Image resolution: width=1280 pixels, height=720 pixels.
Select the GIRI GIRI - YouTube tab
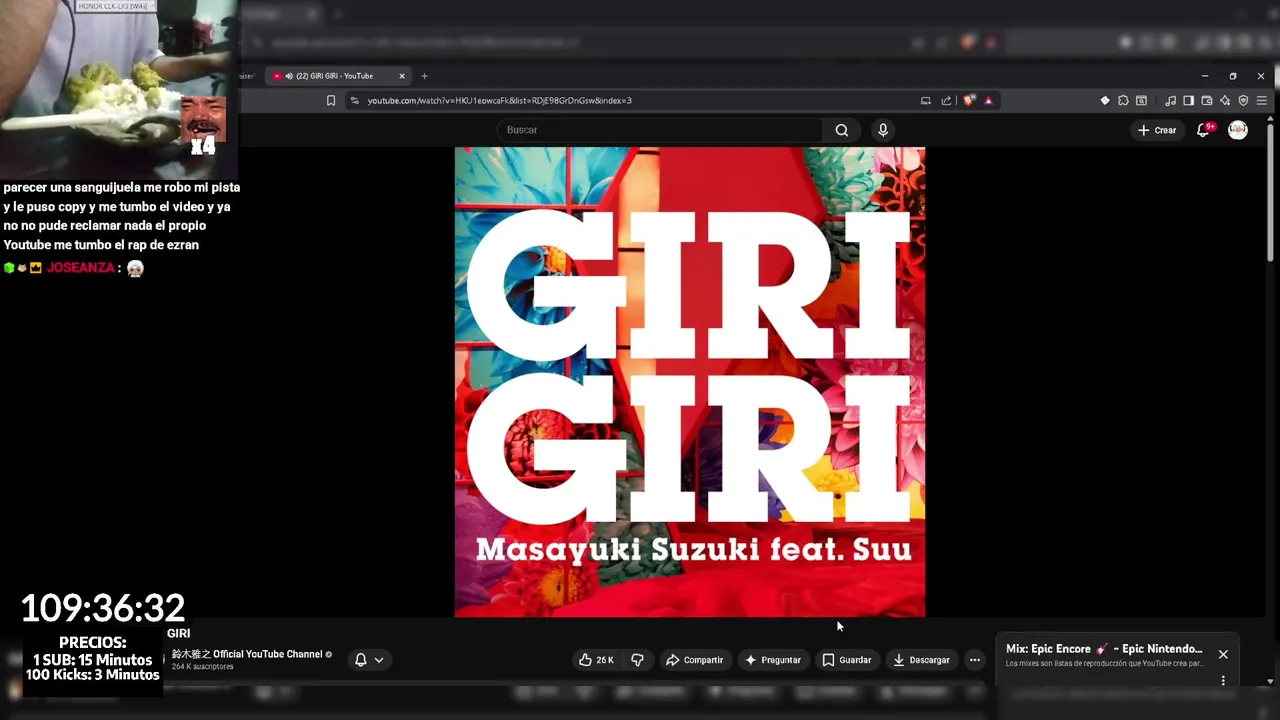point(339,76)
